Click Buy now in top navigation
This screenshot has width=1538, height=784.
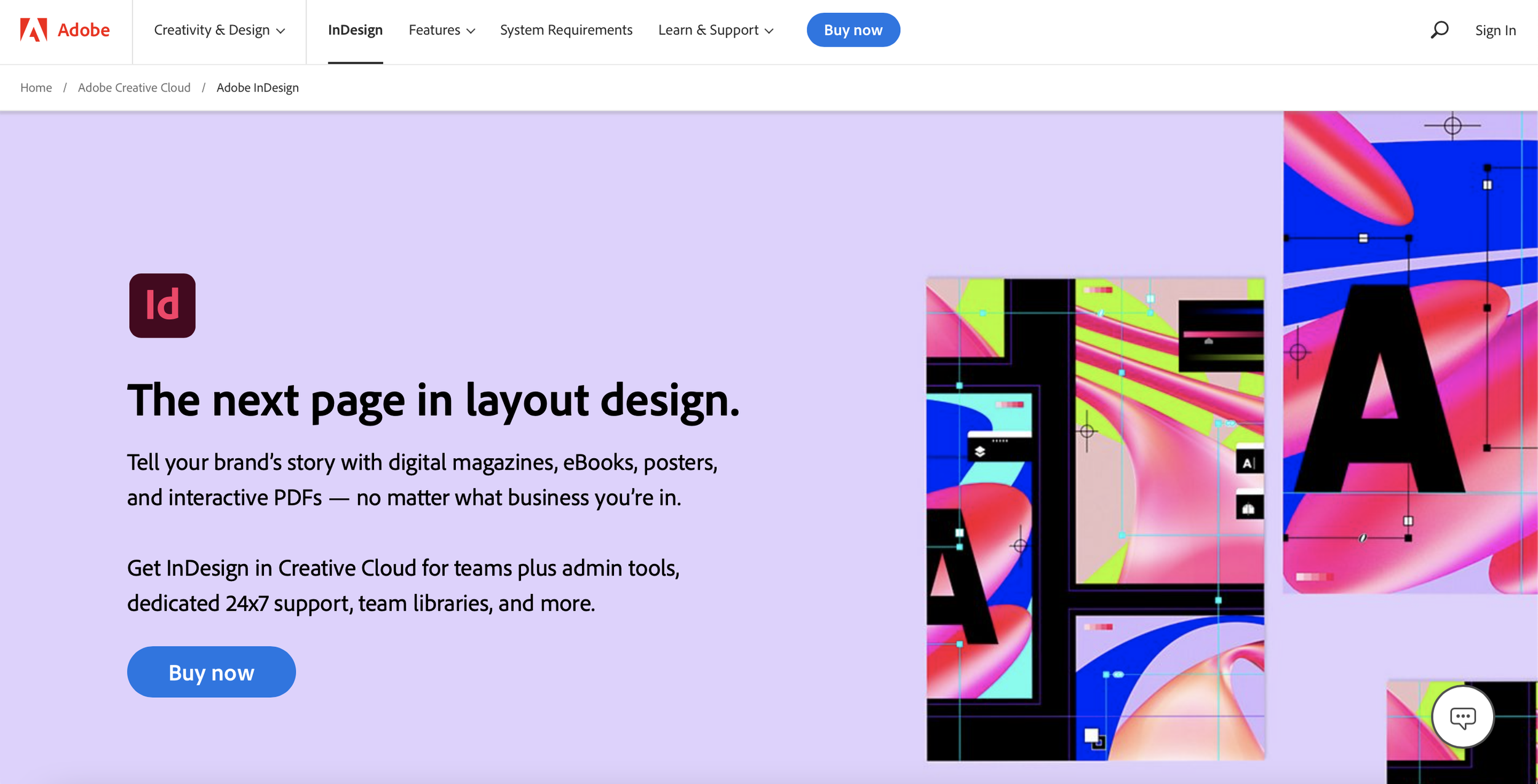click(x=853, y=30)
